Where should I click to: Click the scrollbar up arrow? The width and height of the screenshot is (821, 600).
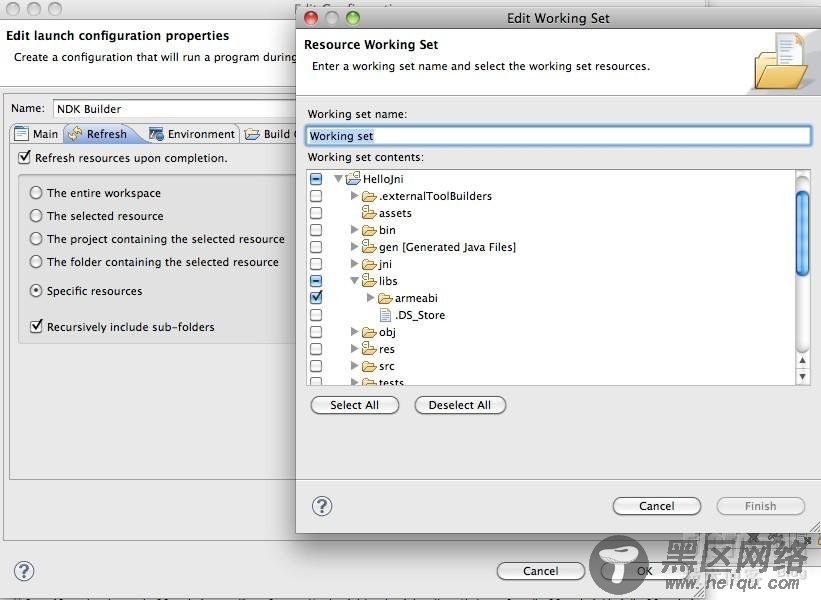(802, 360)
